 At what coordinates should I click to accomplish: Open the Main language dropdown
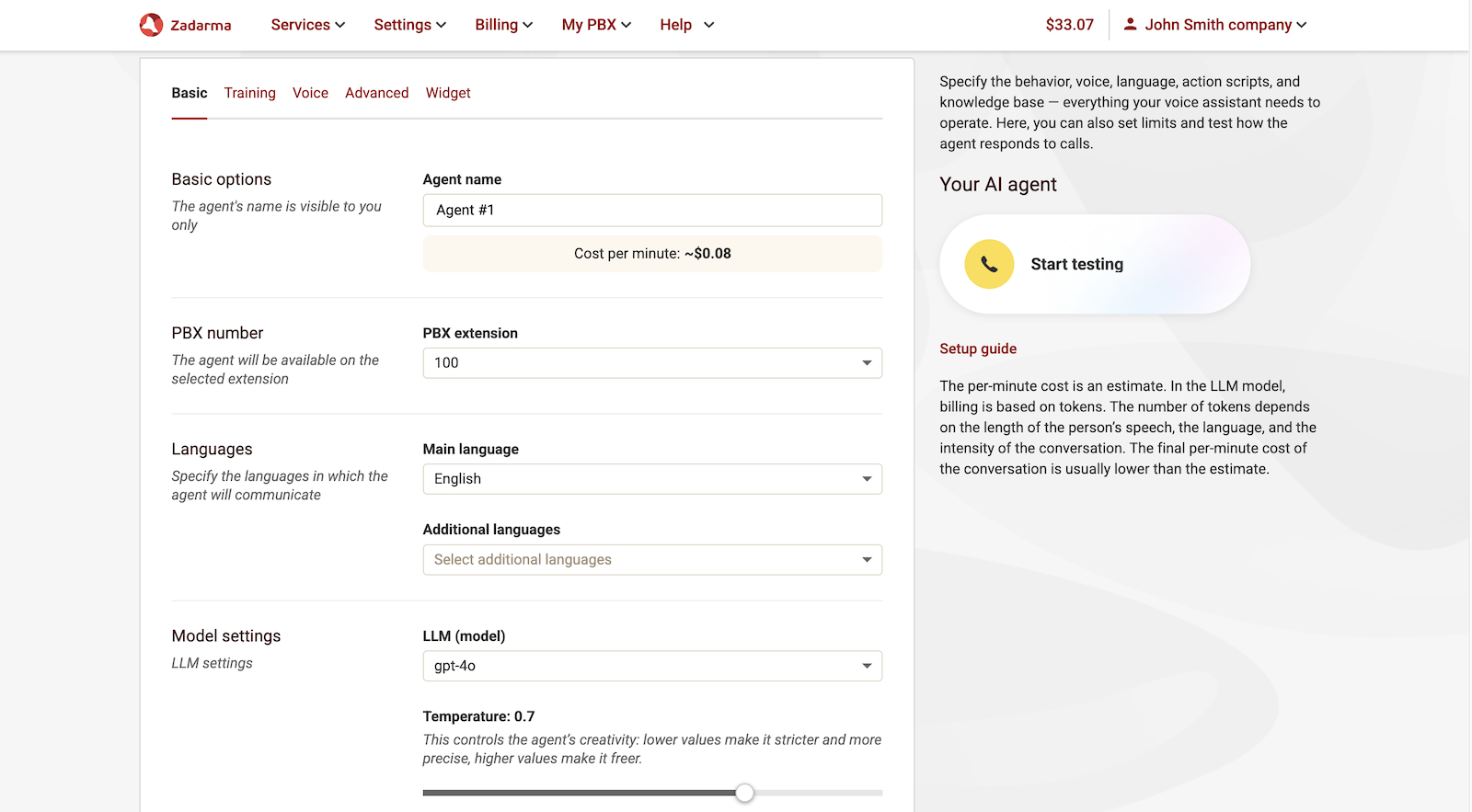pos(652,479)
